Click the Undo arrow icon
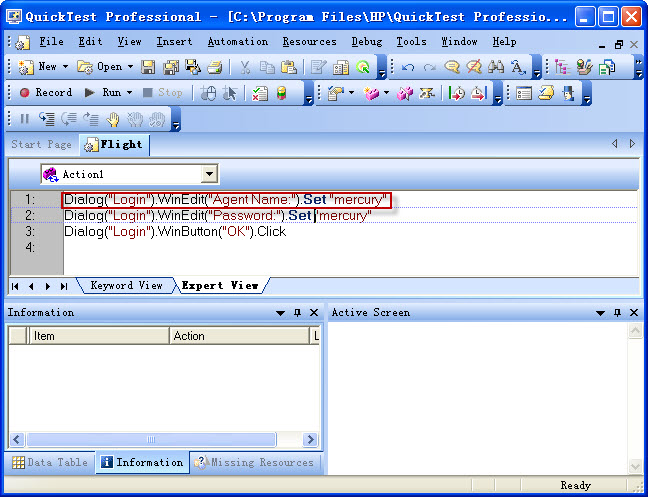648x497 pixels. (x=407, y=67)
